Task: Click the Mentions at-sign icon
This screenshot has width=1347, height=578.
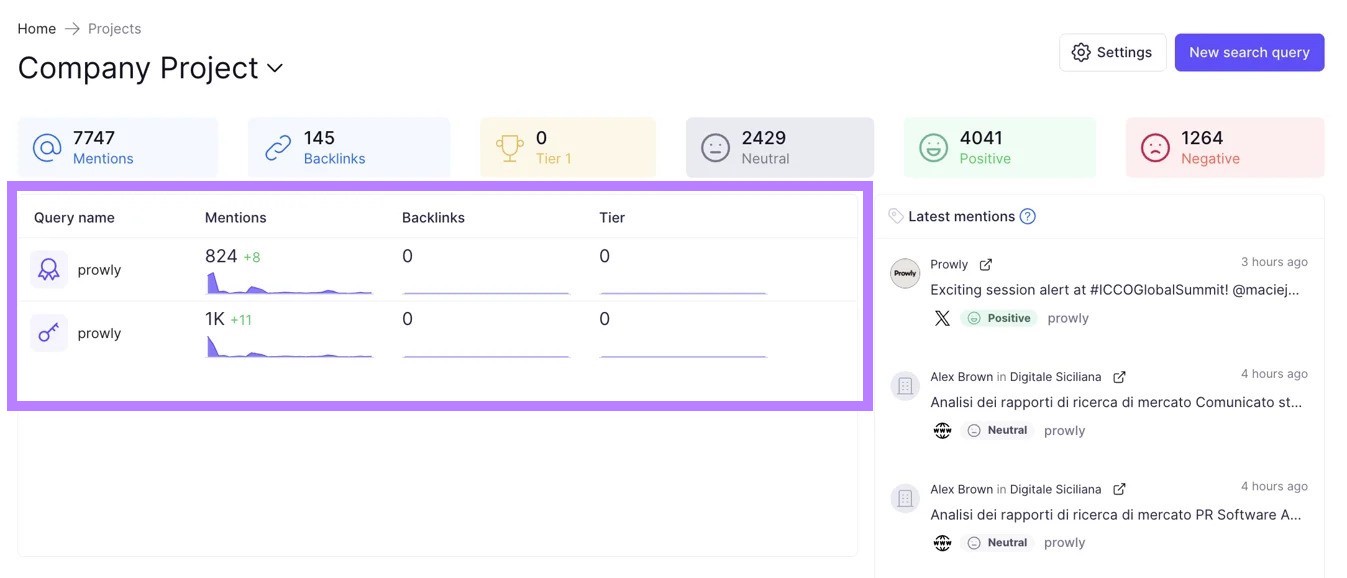Action: pos(45,146)
